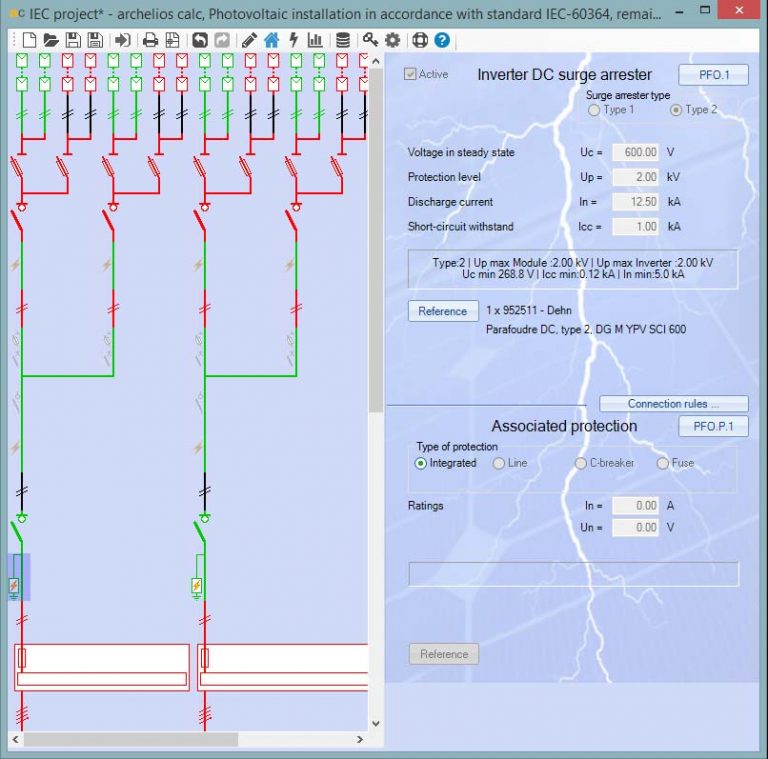Click the lifebuoy support icon

click(x=420, y=40)
